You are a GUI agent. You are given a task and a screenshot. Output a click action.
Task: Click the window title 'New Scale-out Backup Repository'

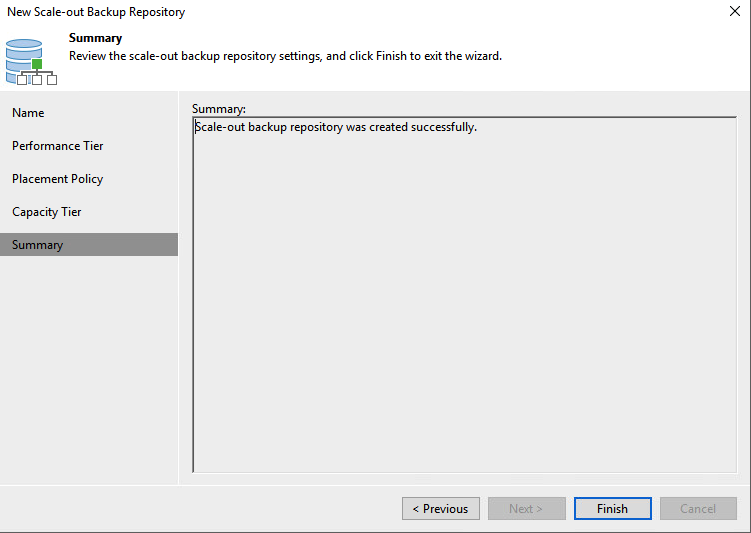point(96,12)
